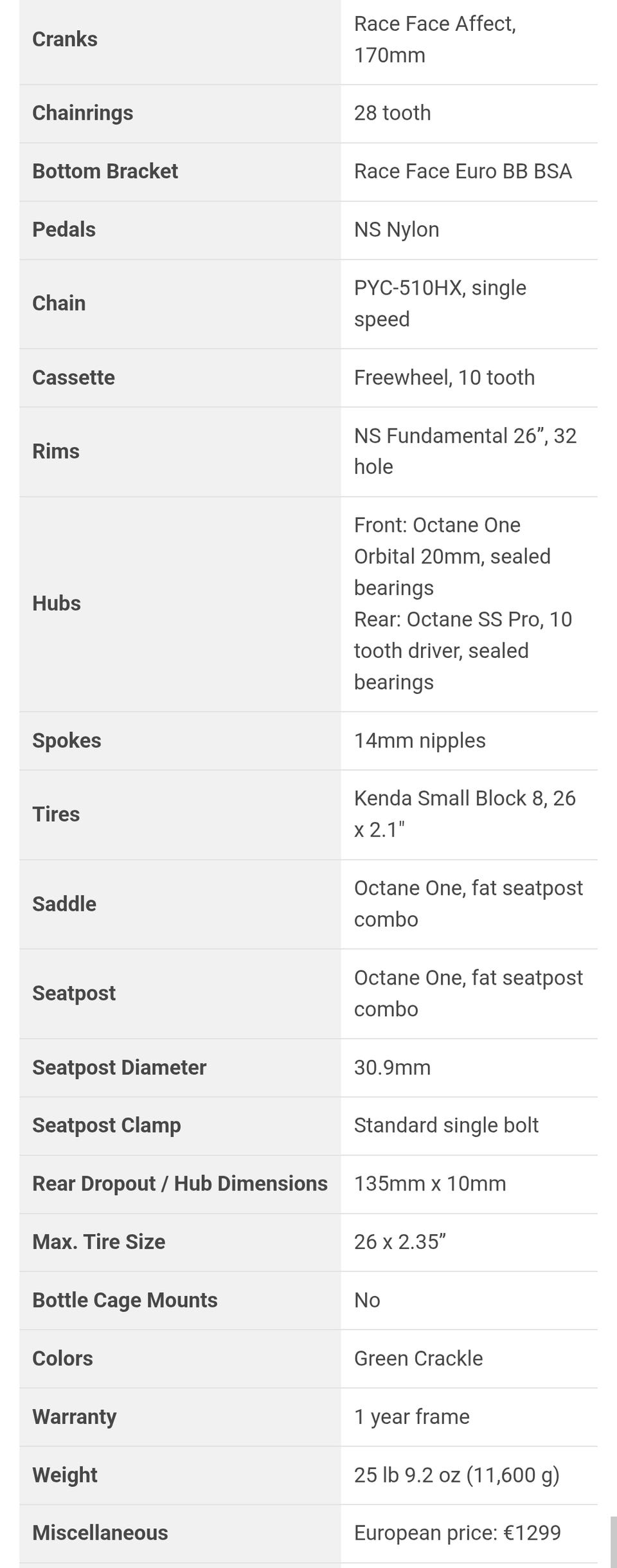617x1568 pixels.
Task: Click the Standard single bolt value
Action: pyautogui.click(x=446, y=1125)
